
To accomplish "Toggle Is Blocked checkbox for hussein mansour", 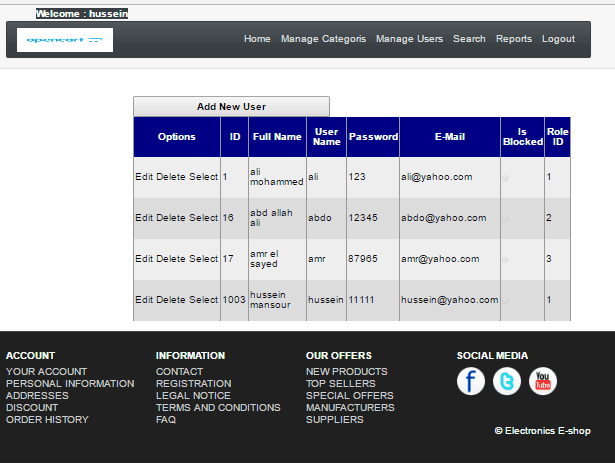I will [x=505, y=300].
